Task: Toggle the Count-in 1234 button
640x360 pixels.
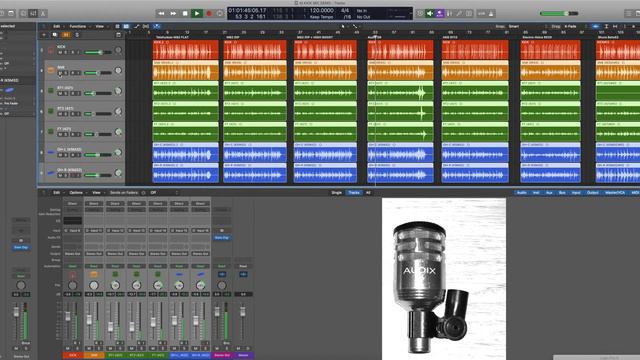Action: [x=482, y=13]
